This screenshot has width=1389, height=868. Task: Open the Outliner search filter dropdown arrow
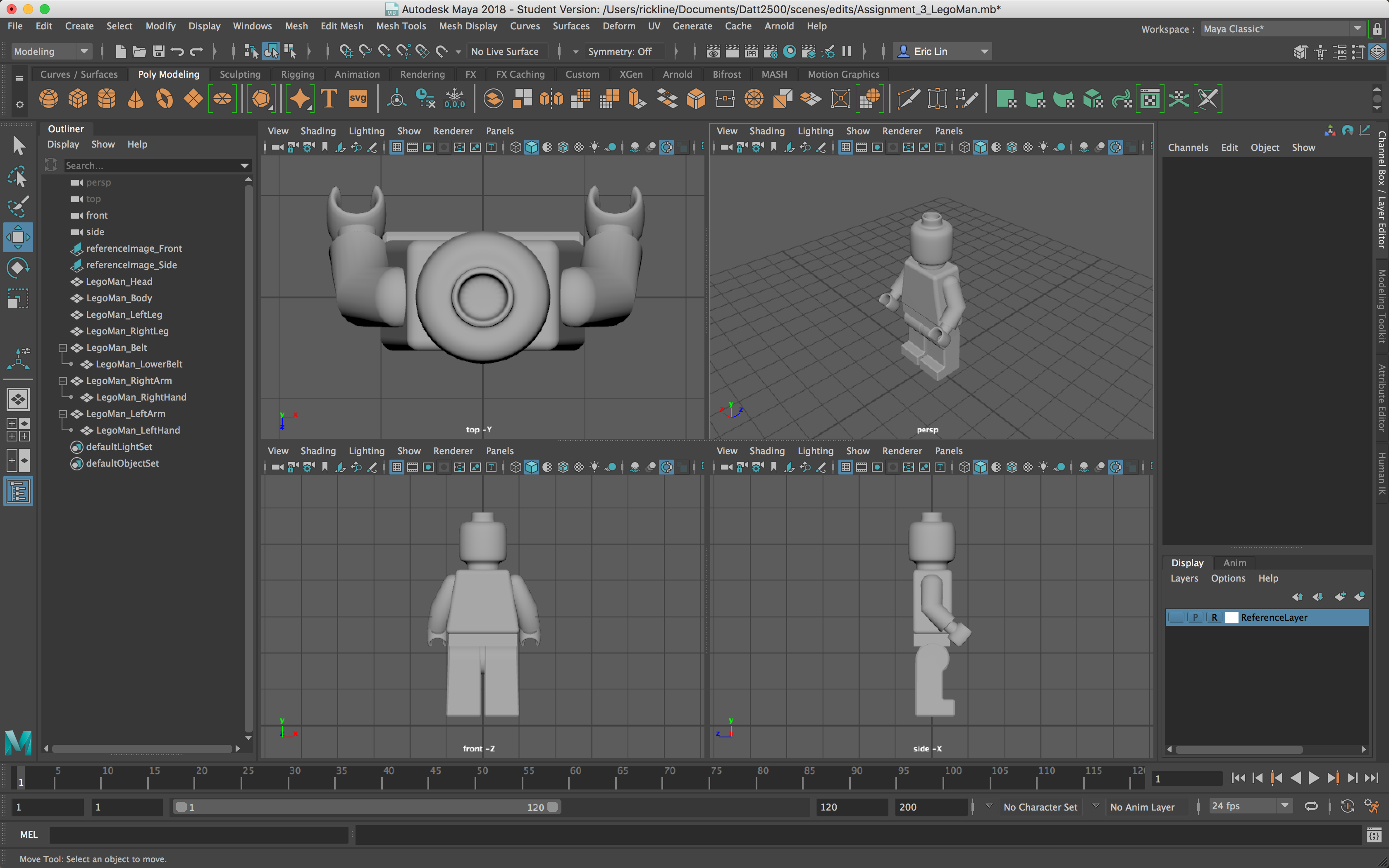pyautogui.click(x=245, y=165)
